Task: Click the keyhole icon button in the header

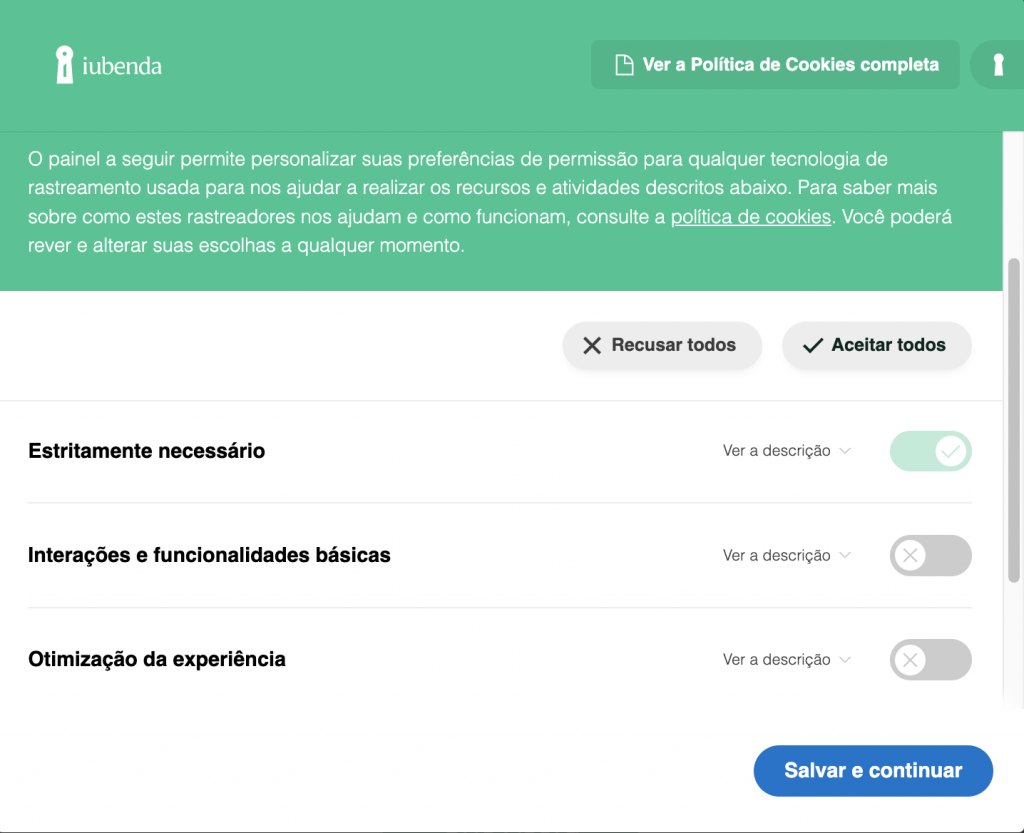Action: [x=997, y=65]
